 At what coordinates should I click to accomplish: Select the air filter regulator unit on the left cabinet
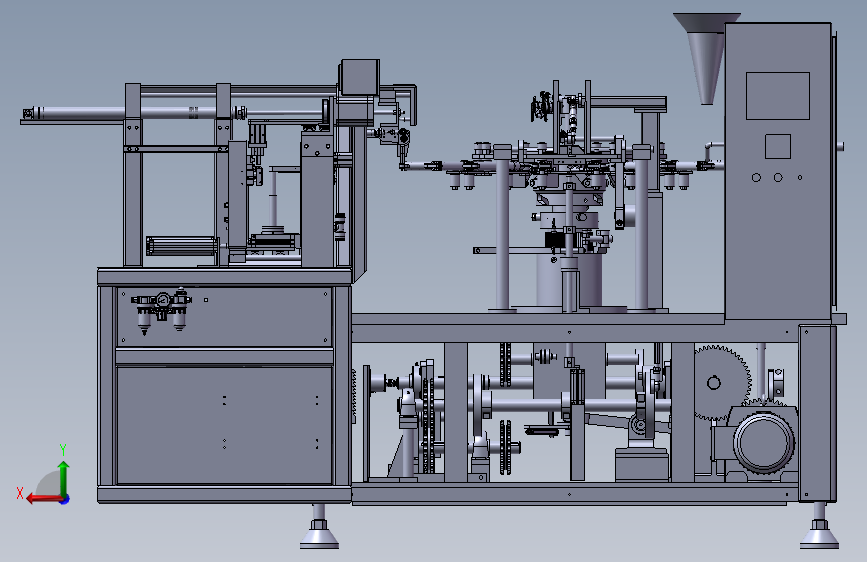tap(161, 311)
